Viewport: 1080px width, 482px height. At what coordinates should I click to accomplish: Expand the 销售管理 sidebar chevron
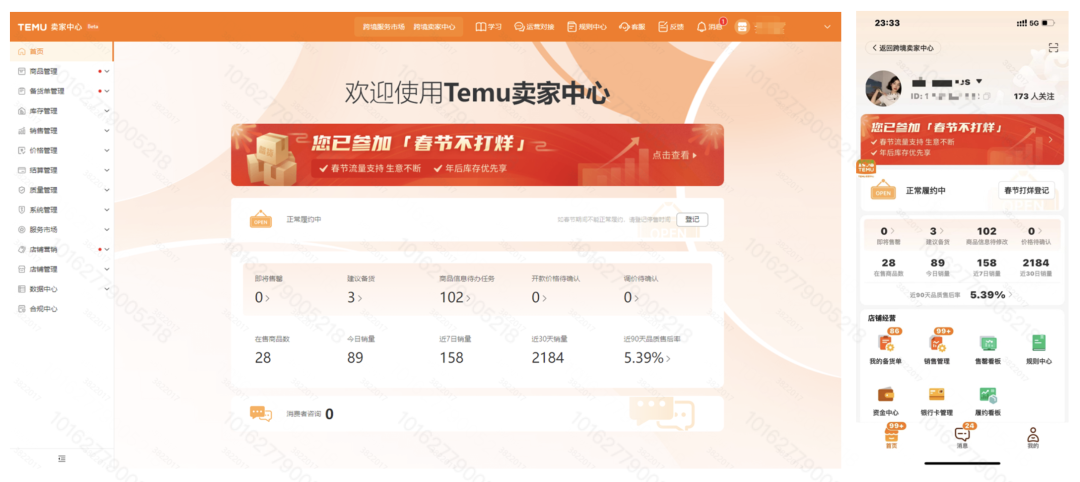pyautogui.click(x=107, y=131)
